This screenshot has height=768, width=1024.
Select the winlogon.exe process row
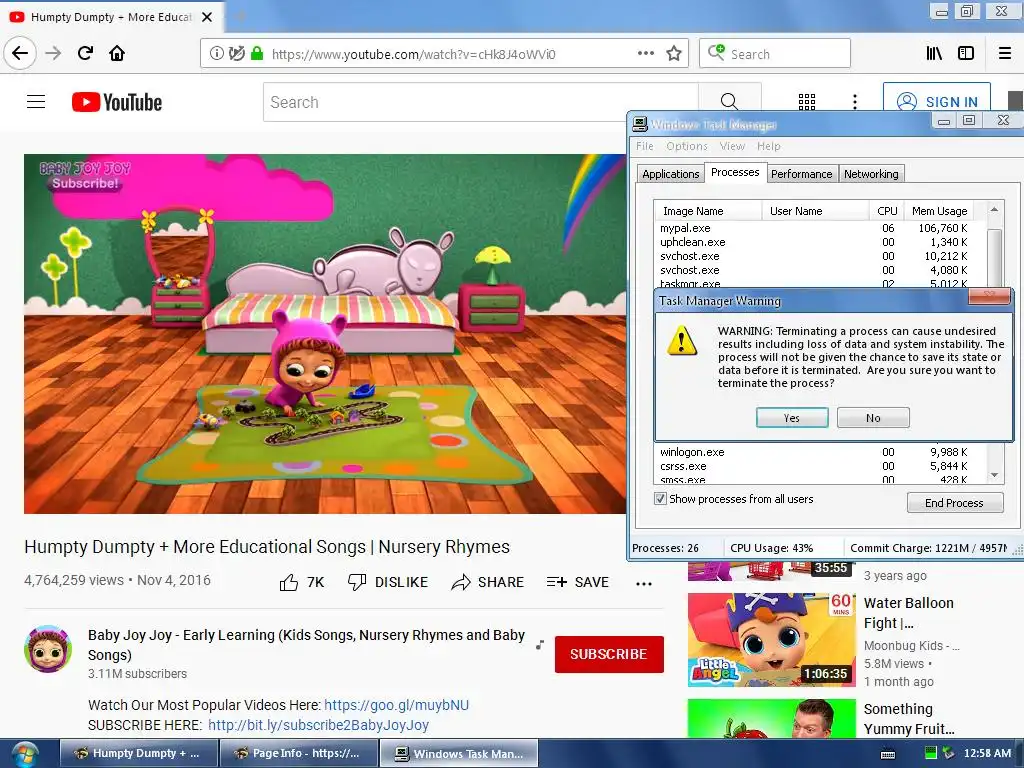(x=814, y=452)
